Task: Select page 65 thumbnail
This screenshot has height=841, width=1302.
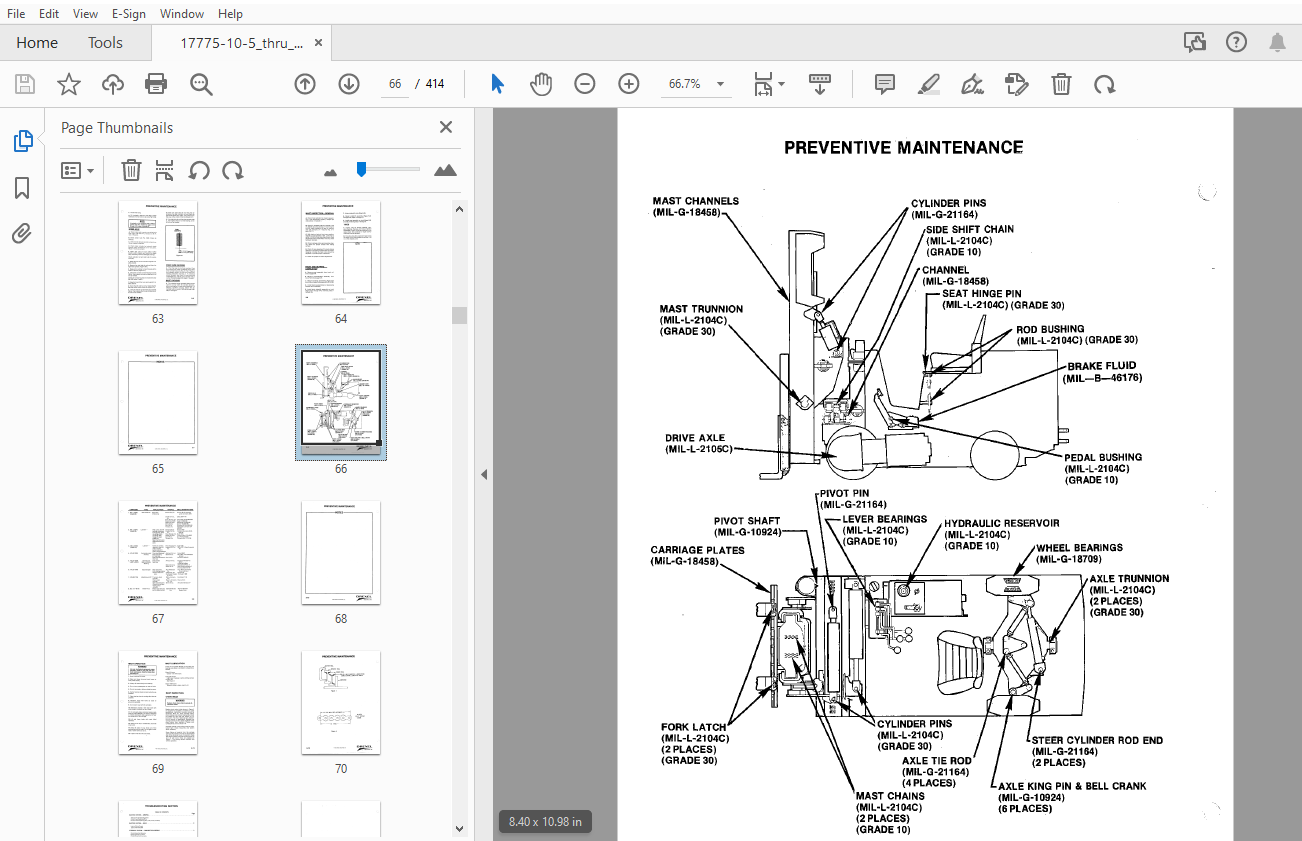Action: click(x=158, y=402)
